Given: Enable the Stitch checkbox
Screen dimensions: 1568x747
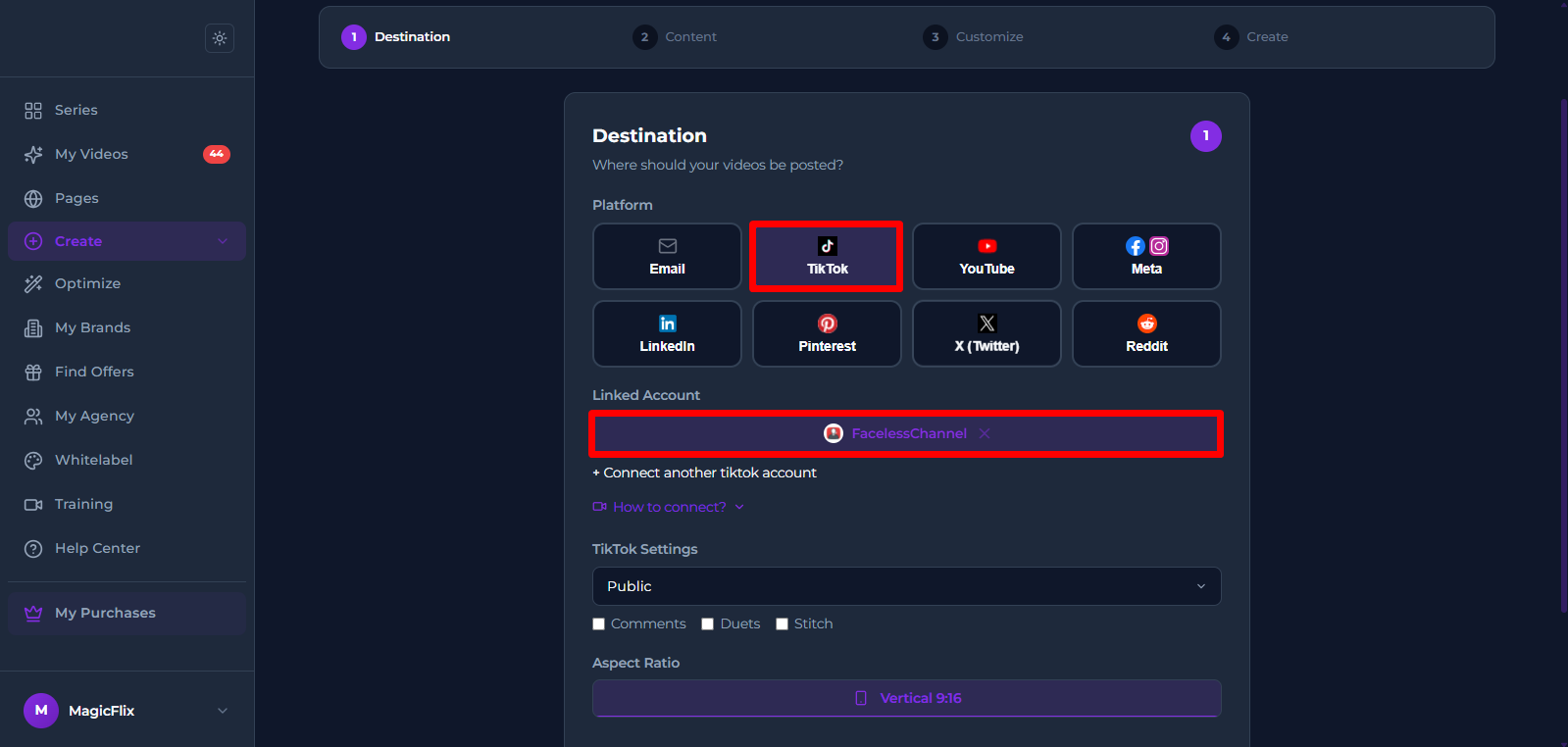Looking at the screenshot, I should point(783,624).
